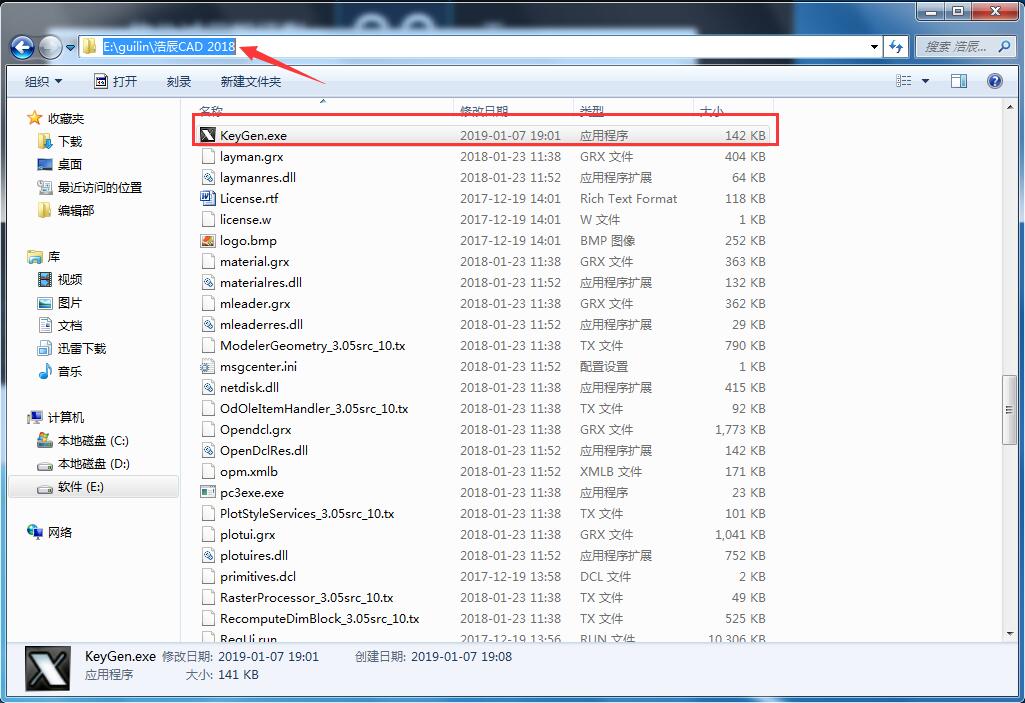The width and height of the screenshot is (1025, 703).
Task: Open the view options dropdown arrow
Action: [x=926, y=81]
